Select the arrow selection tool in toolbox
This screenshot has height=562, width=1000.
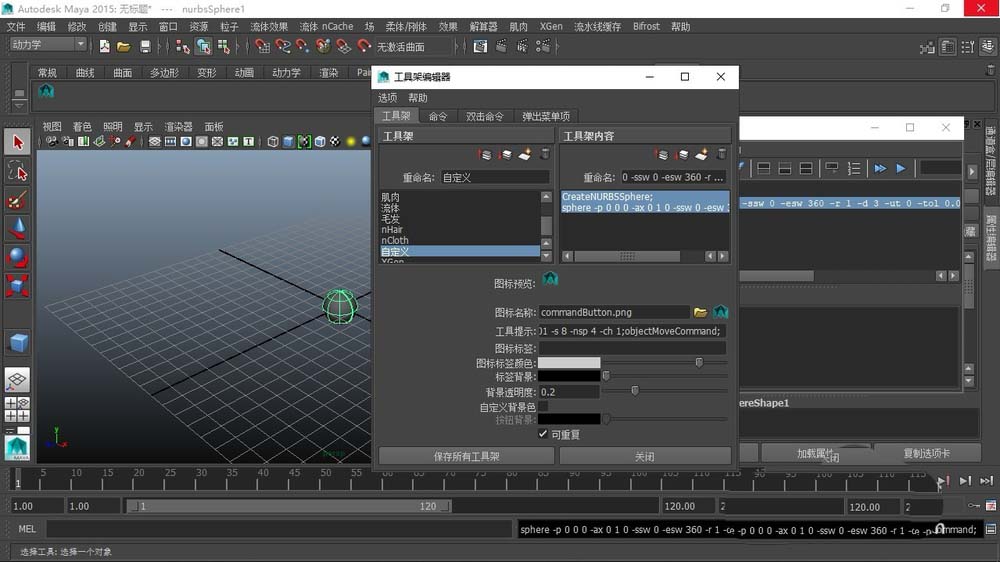(x=17, y=142)
